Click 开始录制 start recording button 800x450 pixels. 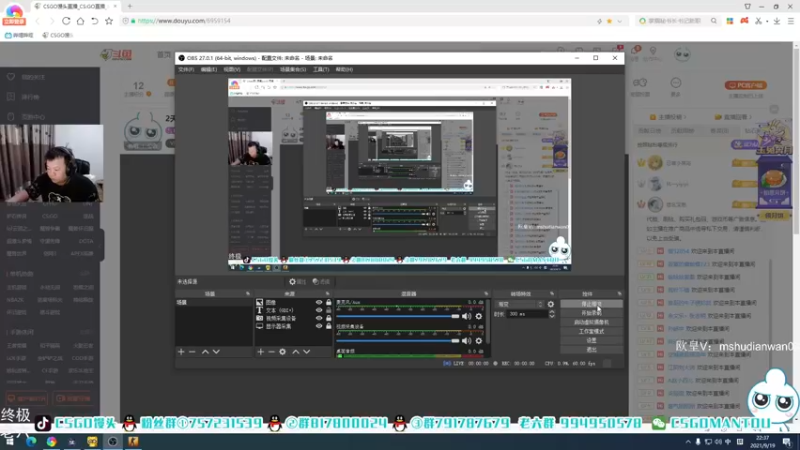(591, 313)
